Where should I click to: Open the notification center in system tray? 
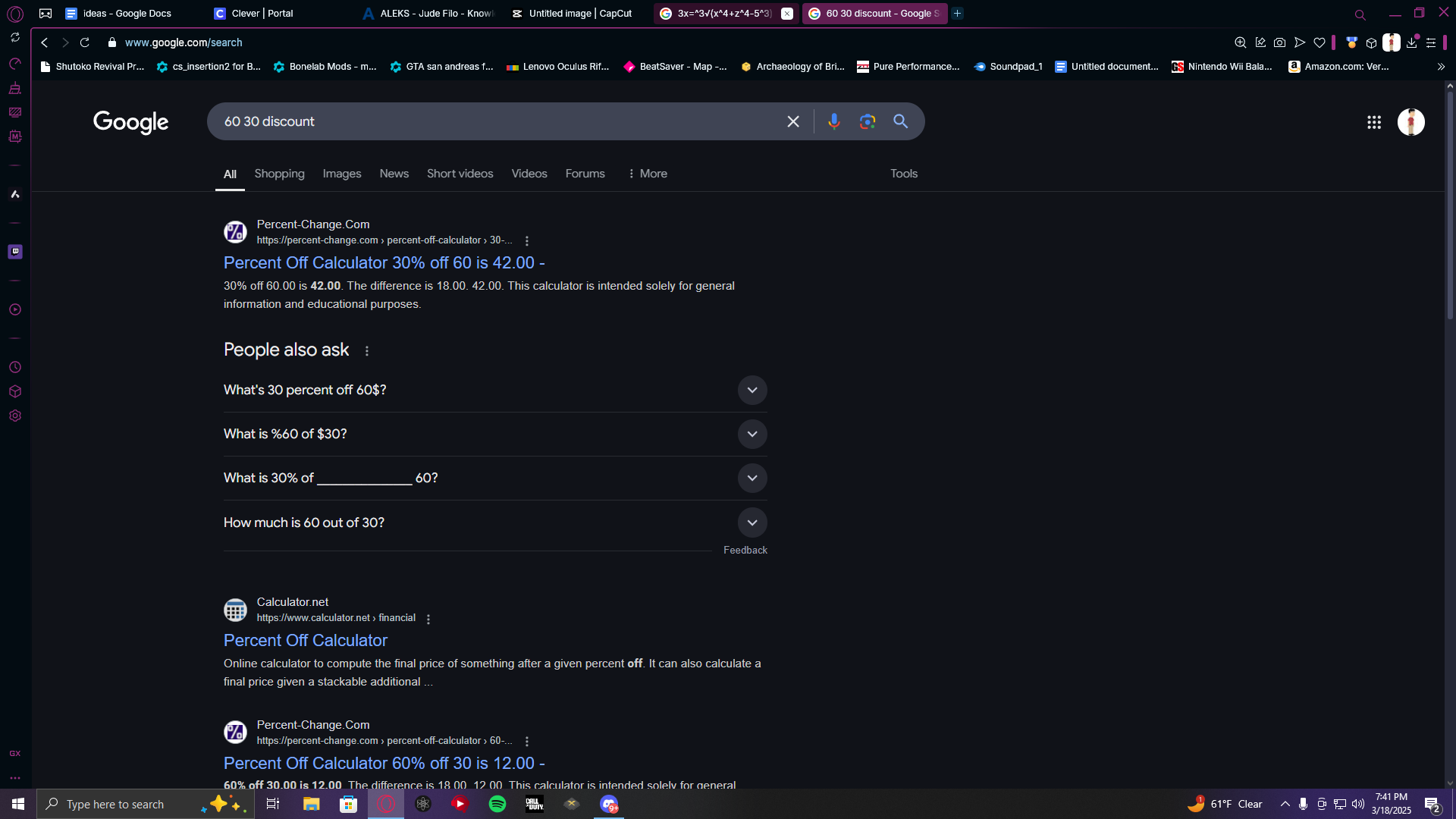[1432, 804]
